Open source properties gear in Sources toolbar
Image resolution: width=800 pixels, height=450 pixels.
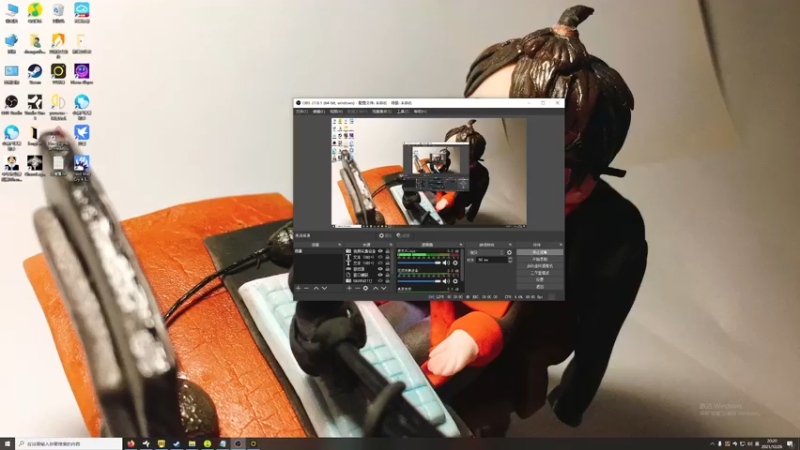point(365,288)
